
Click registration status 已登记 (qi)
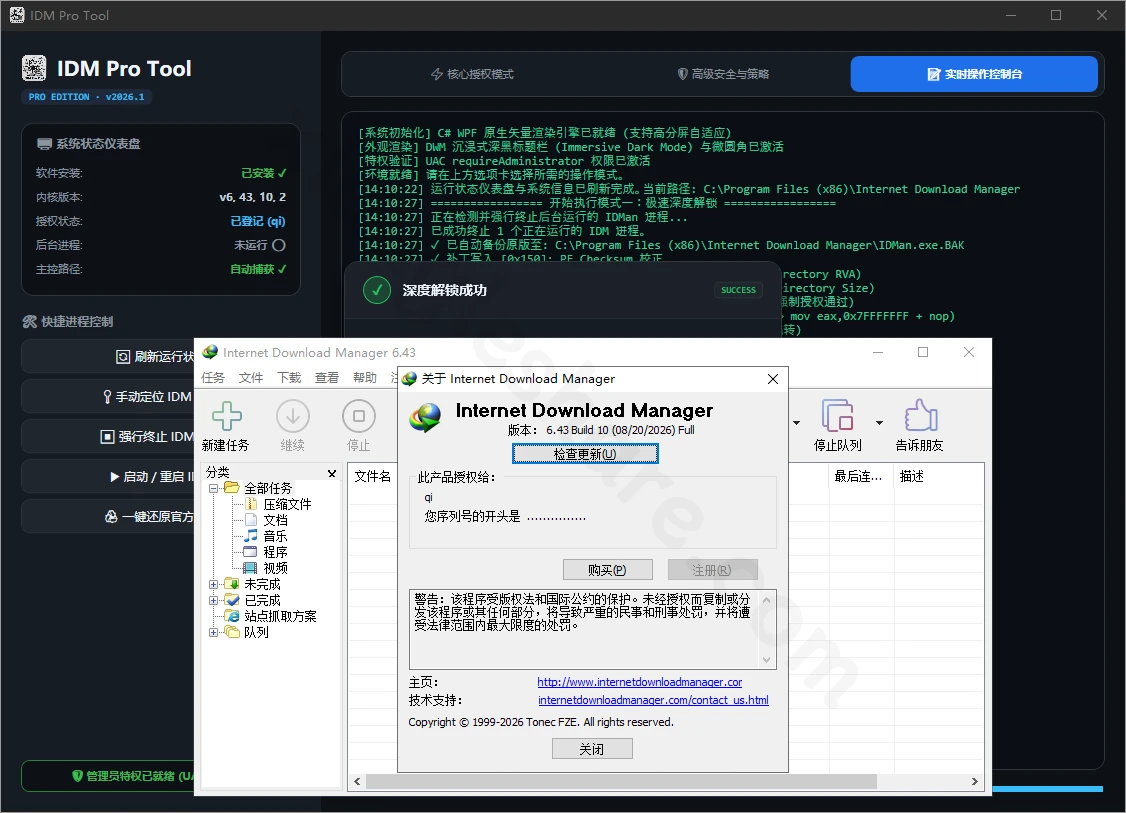click(257, 221)
